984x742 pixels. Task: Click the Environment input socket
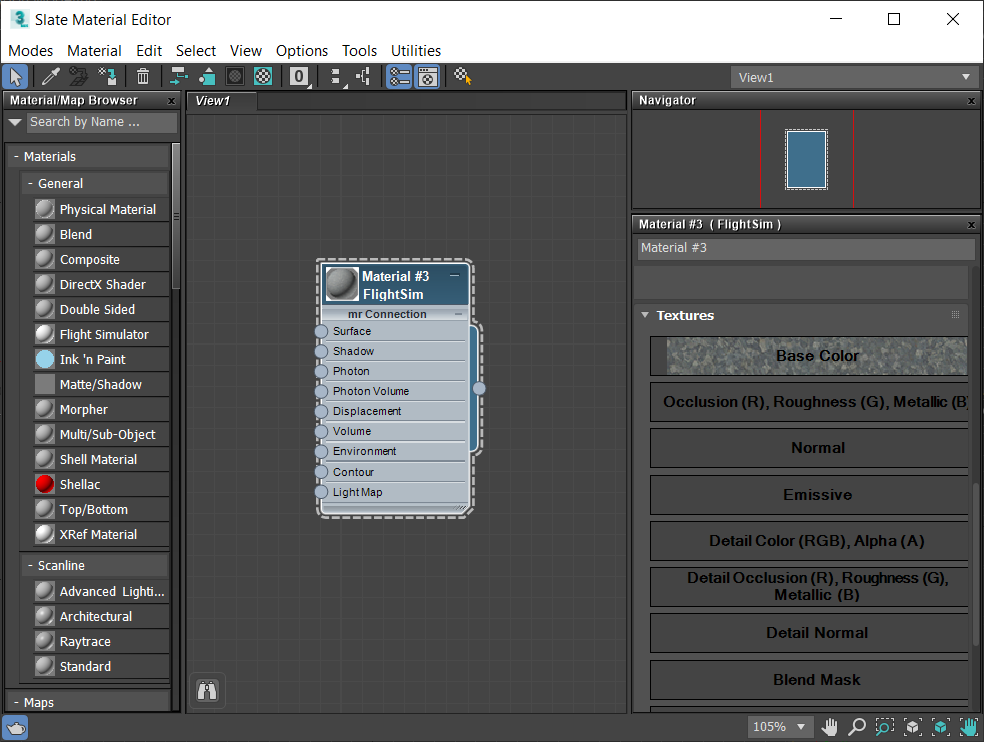tap(321, 452)
